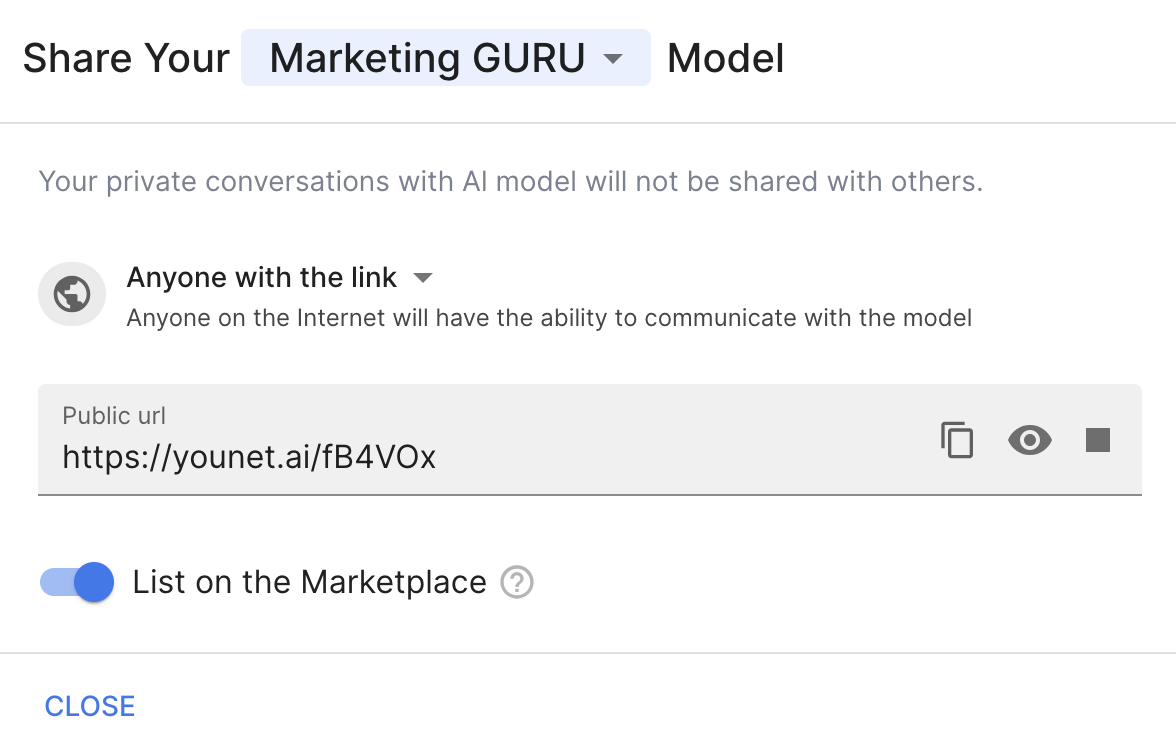
Task: Copy the public URL to clipboard
Action: point(957,440)
